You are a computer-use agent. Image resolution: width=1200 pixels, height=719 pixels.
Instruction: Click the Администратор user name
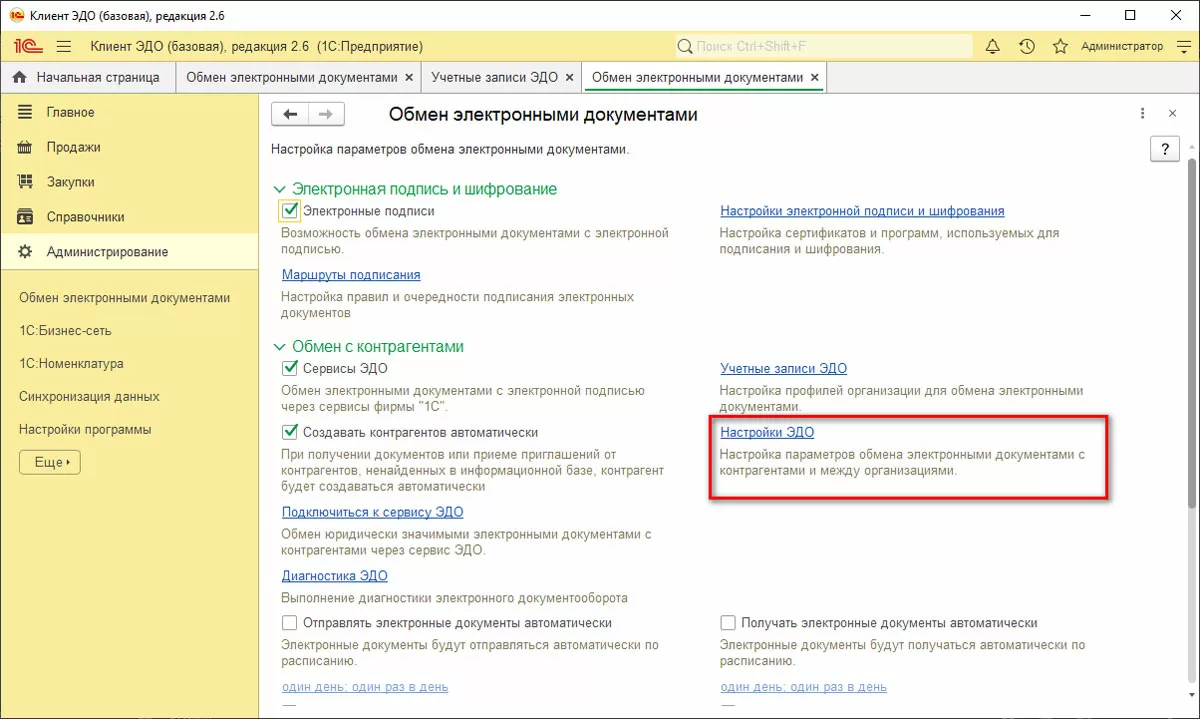tap(1122, 47)
